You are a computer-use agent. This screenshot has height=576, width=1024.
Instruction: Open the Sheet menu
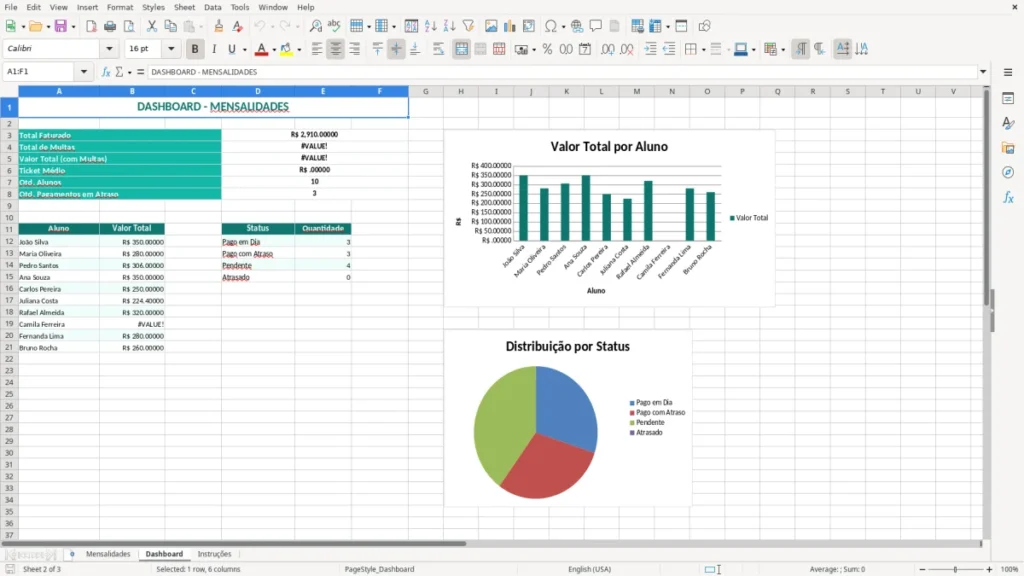pos(184,7)
